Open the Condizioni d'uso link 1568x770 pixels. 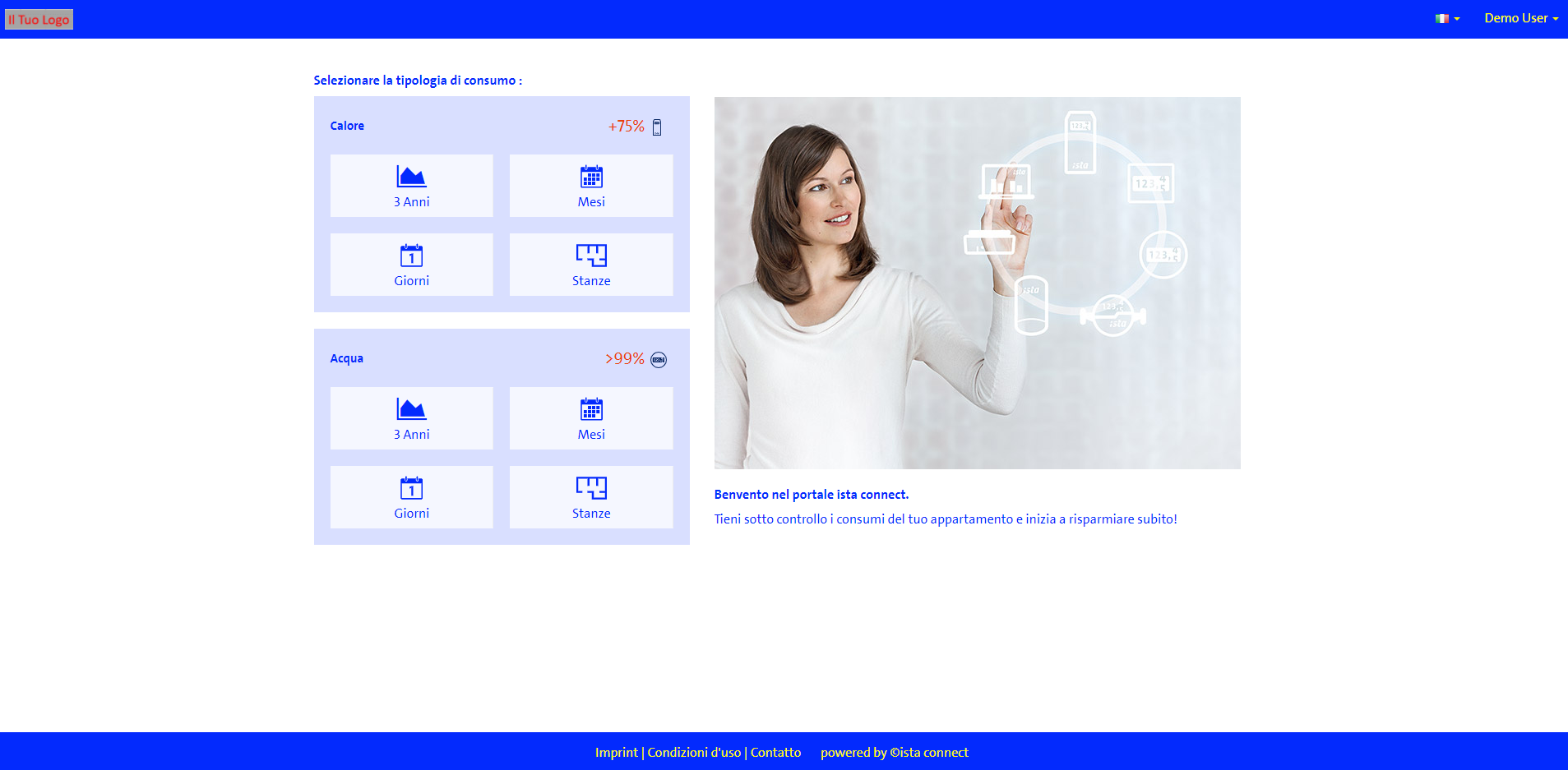tap(694, 752)
